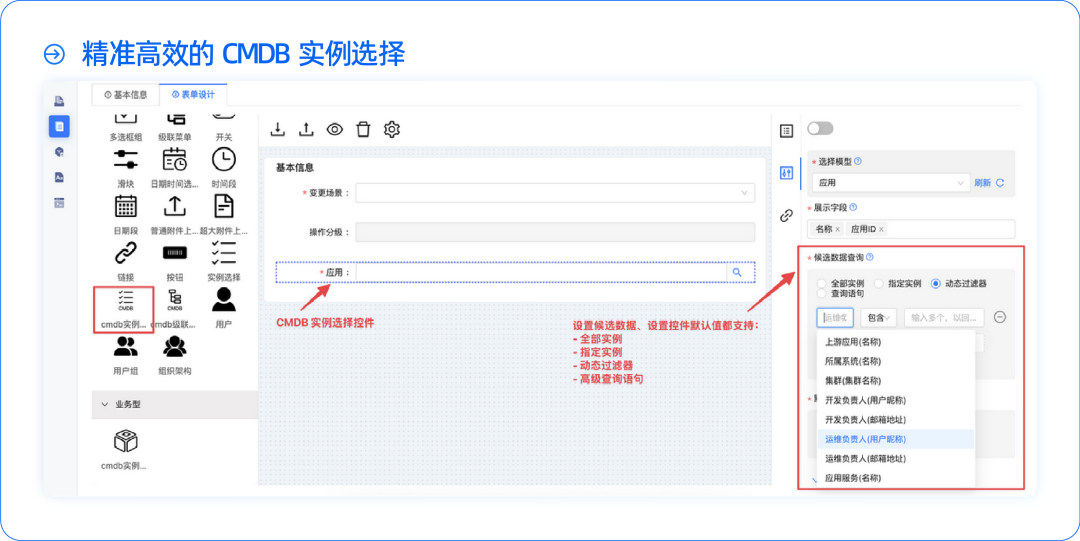Open the 选择模型 dropdown showing 应用
The height and width of the screenshot is (541, 1080).
(x=891, y=183)
